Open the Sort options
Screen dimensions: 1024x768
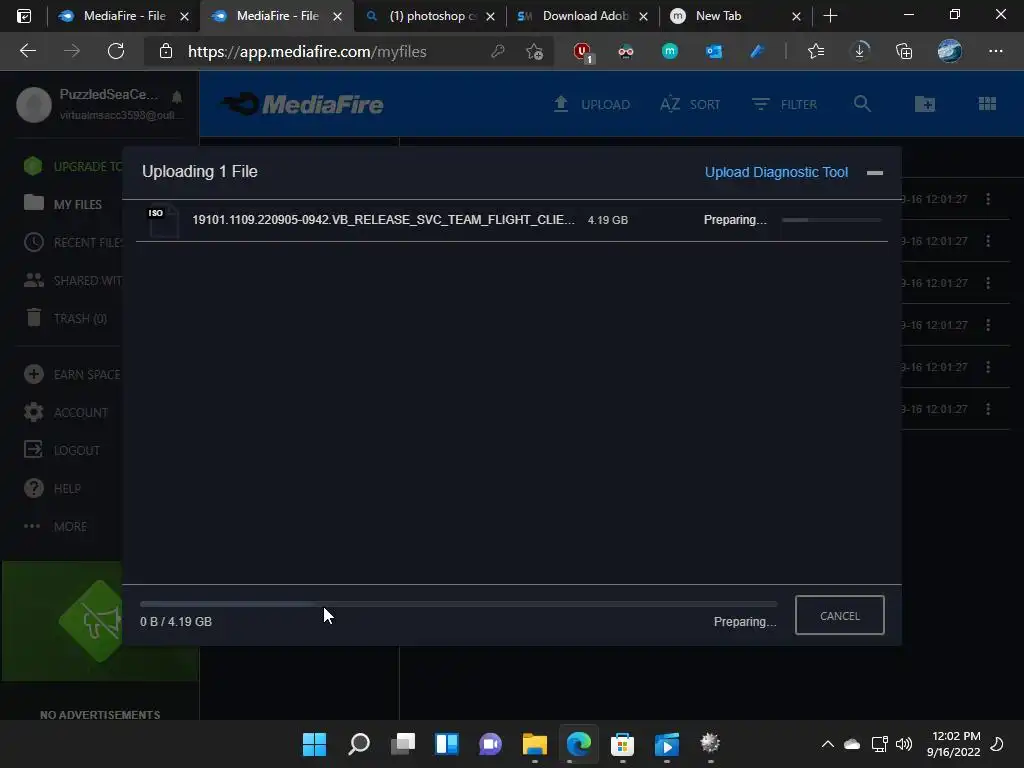690,104
